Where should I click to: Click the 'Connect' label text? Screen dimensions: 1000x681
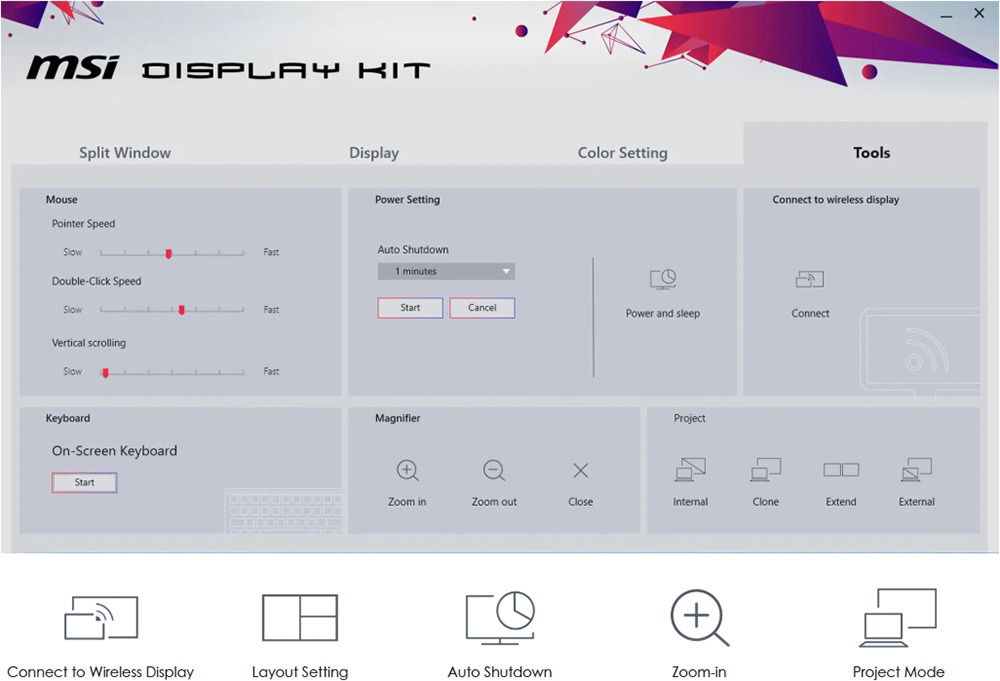click(x=810, y=314)
